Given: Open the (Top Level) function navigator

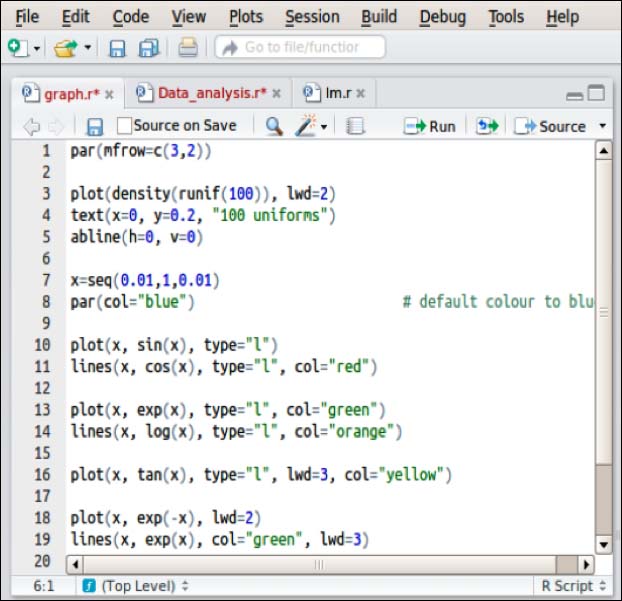Looking at the screenshot, I should 145,586.
